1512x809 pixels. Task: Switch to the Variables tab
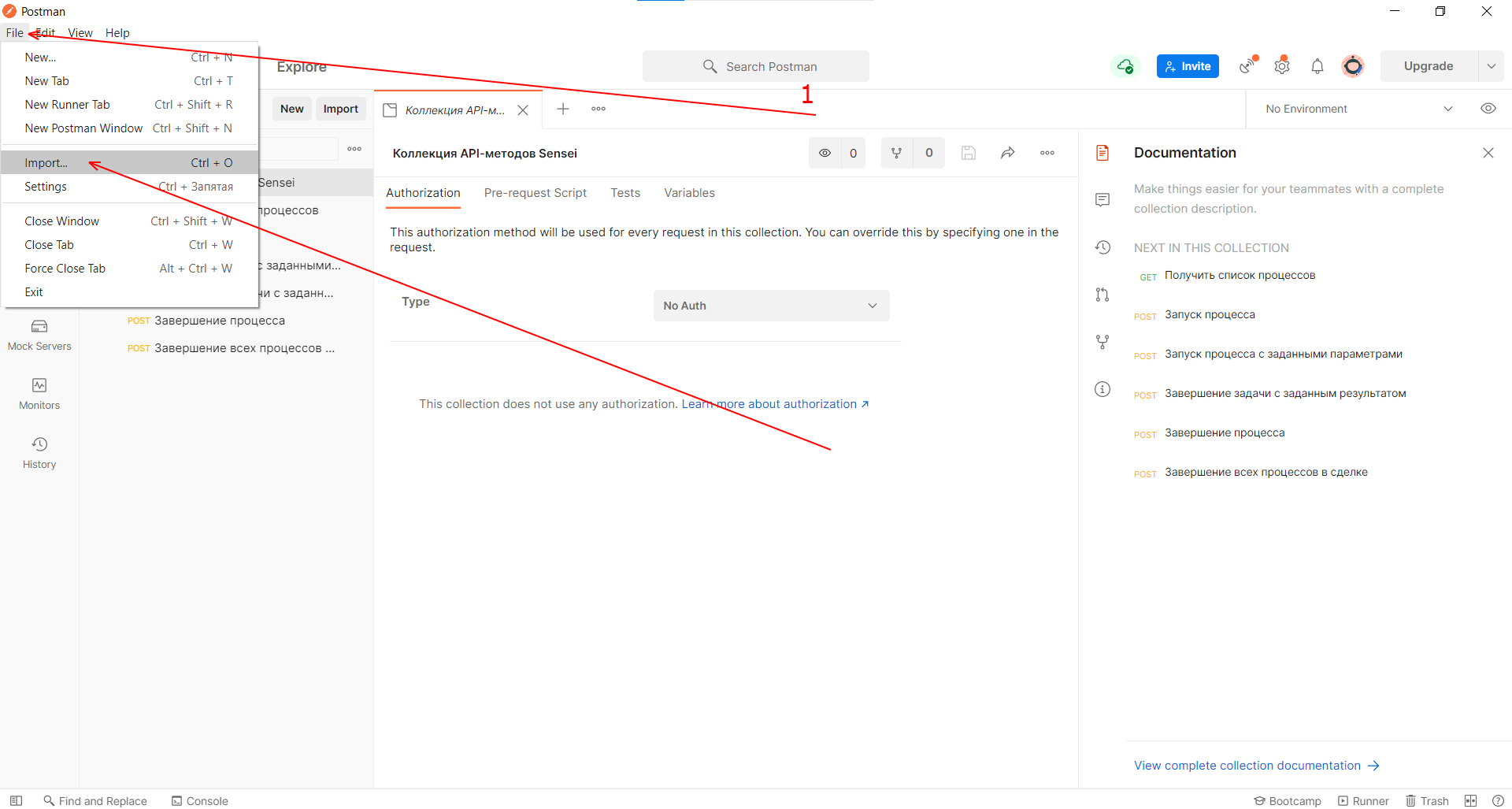click(x=689, y=193)
